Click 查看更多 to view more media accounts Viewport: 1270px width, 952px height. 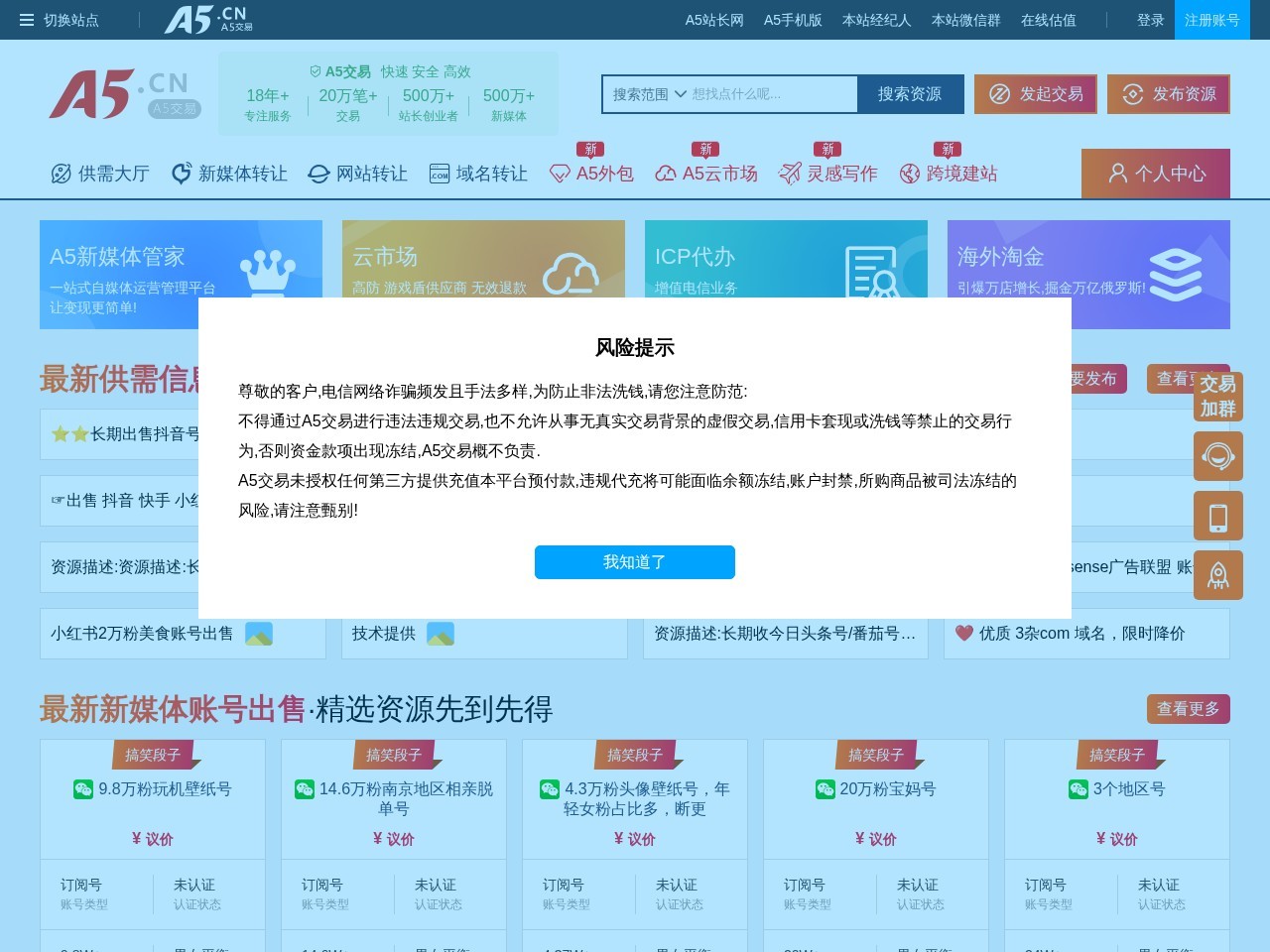pyautogui.click(x=1188, y=709)
